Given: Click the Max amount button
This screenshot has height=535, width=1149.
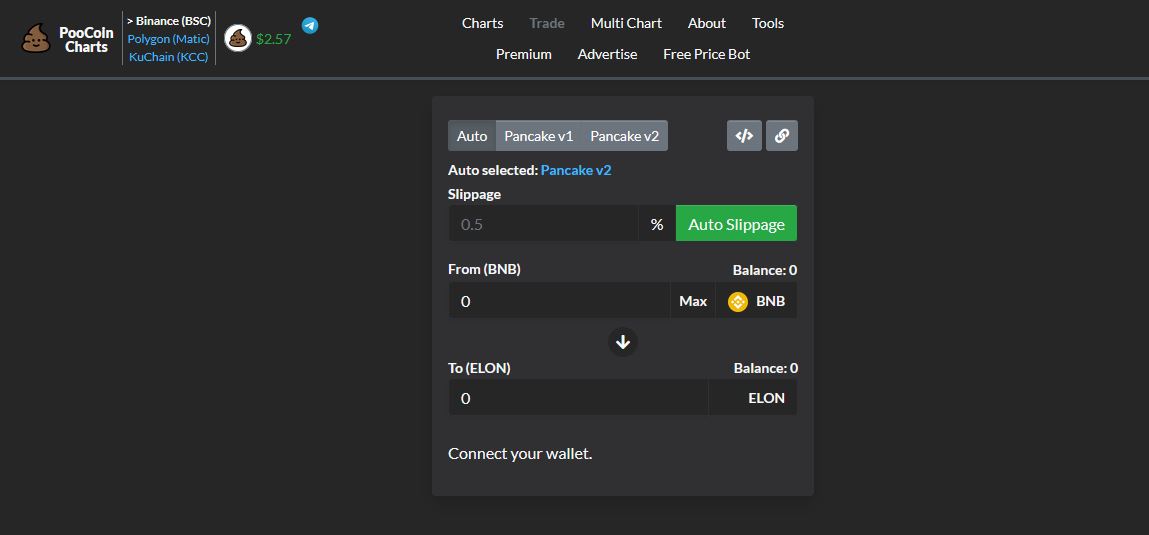Looking at the screenshot, I should tap(693, 301).
